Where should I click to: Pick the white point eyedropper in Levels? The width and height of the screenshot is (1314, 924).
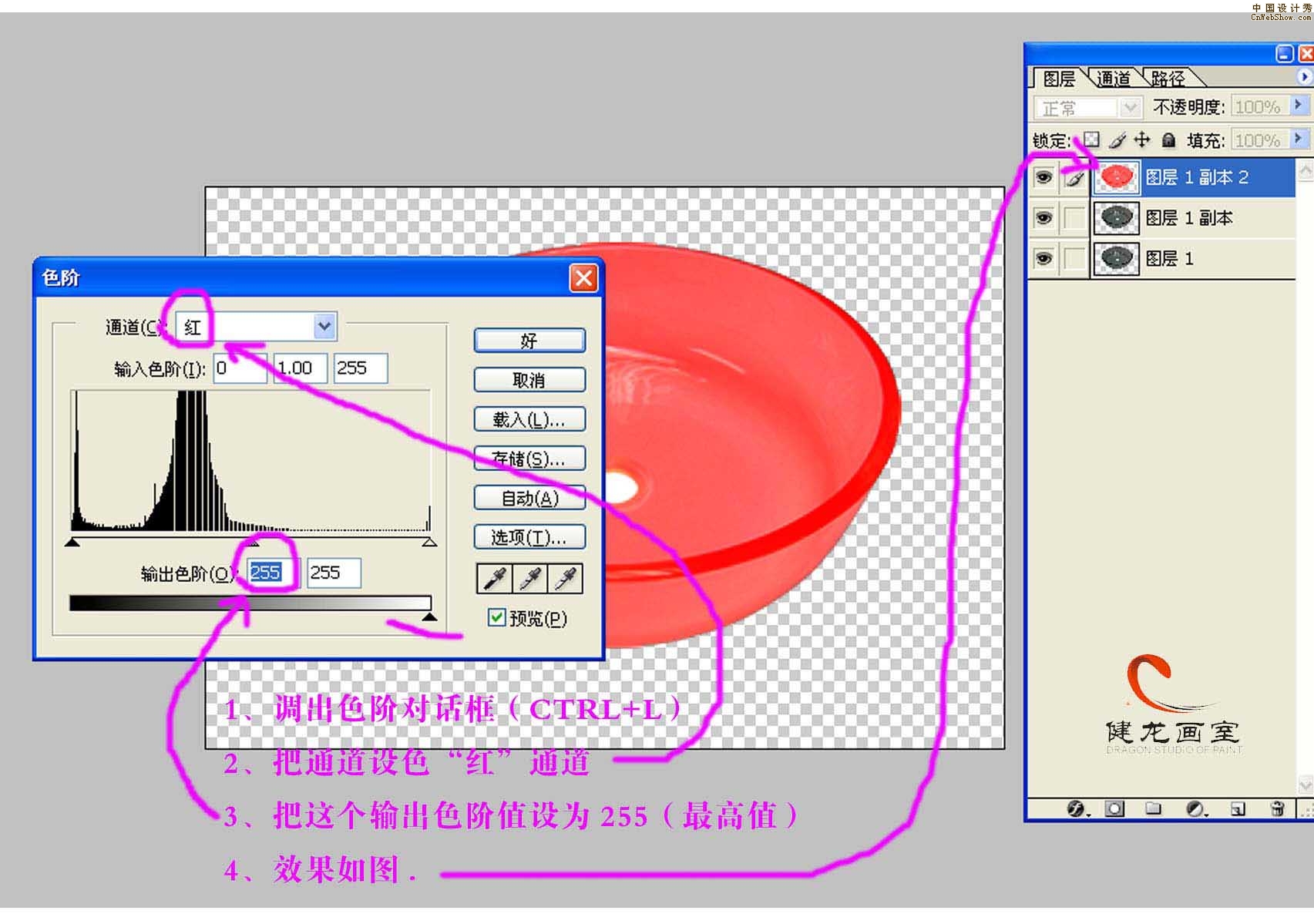[566, 579]
